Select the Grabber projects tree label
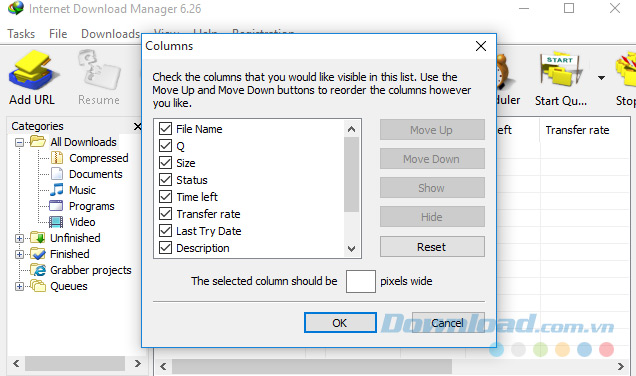This screenshot has height=376, width=636. coord(91,270)
